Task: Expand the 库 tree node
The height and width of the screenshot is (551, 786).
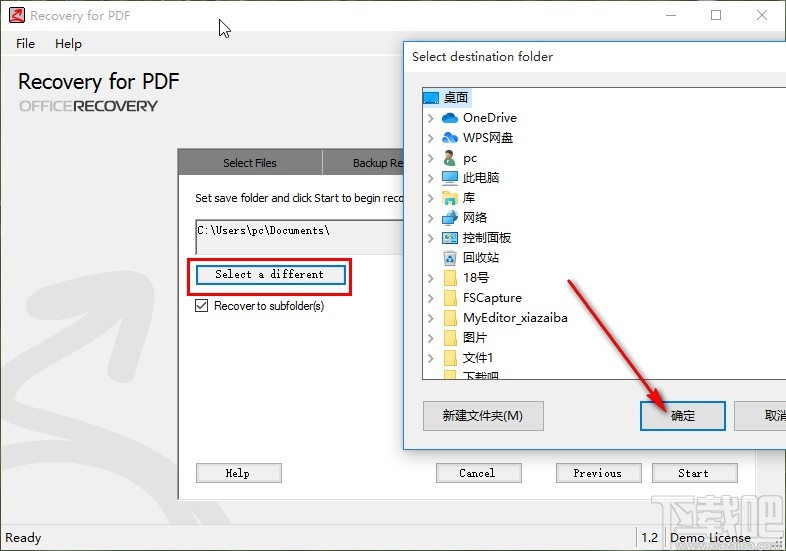Action: [x=430, y=198]
